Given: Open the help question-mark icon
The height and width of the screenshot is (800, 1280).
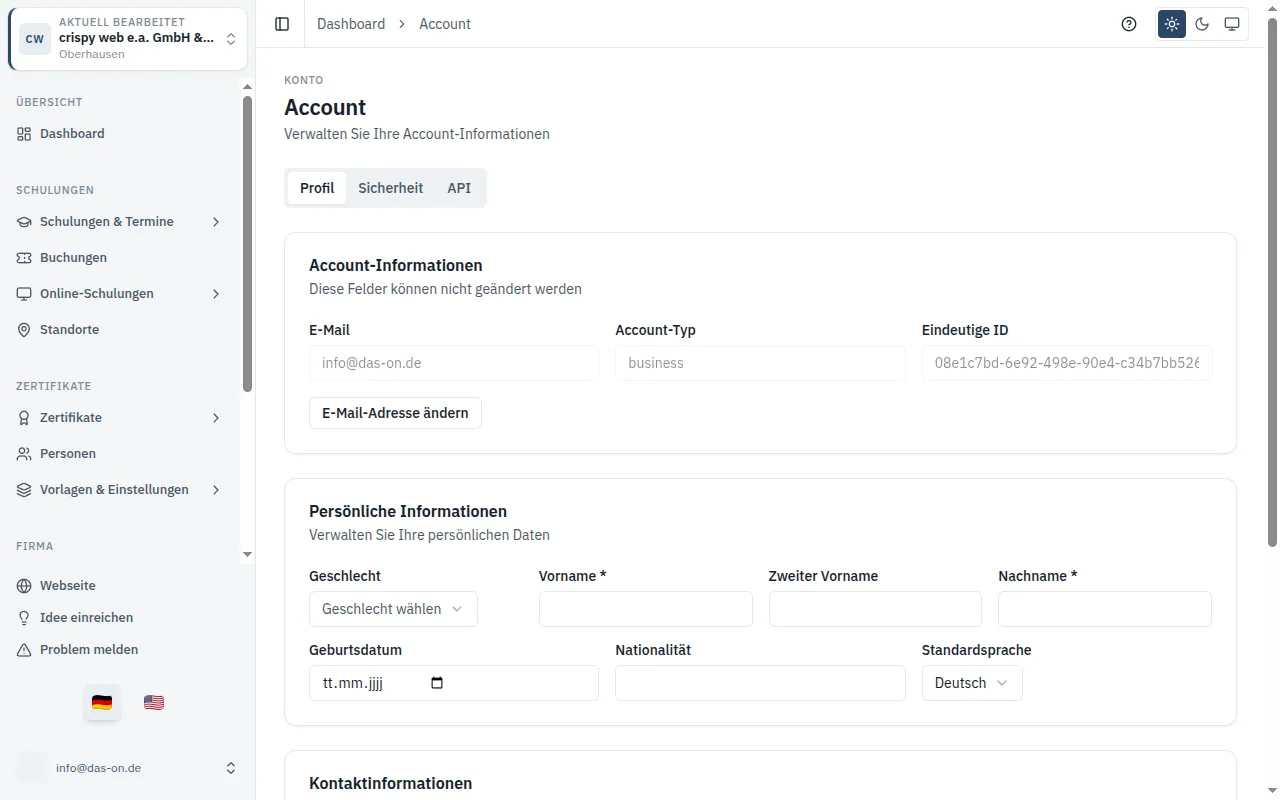Looking at the screenshot, I should click(1129, 24).
